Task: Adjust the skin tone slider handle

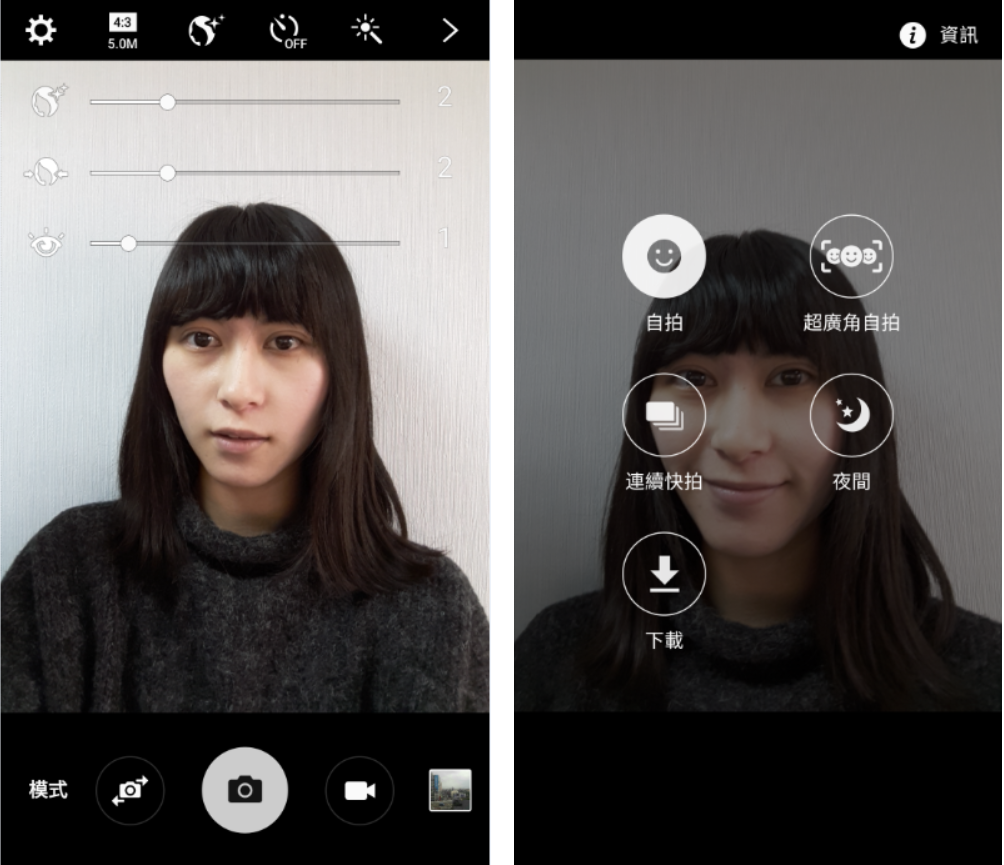Action: coord(167,102)
